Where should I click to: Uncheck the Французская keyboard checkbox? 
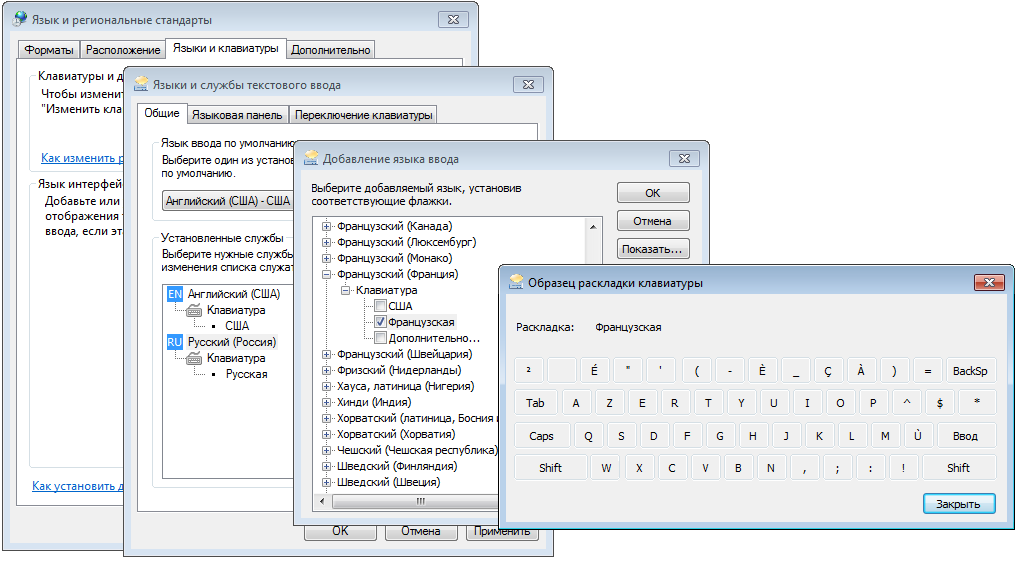[x=380, y=322]
